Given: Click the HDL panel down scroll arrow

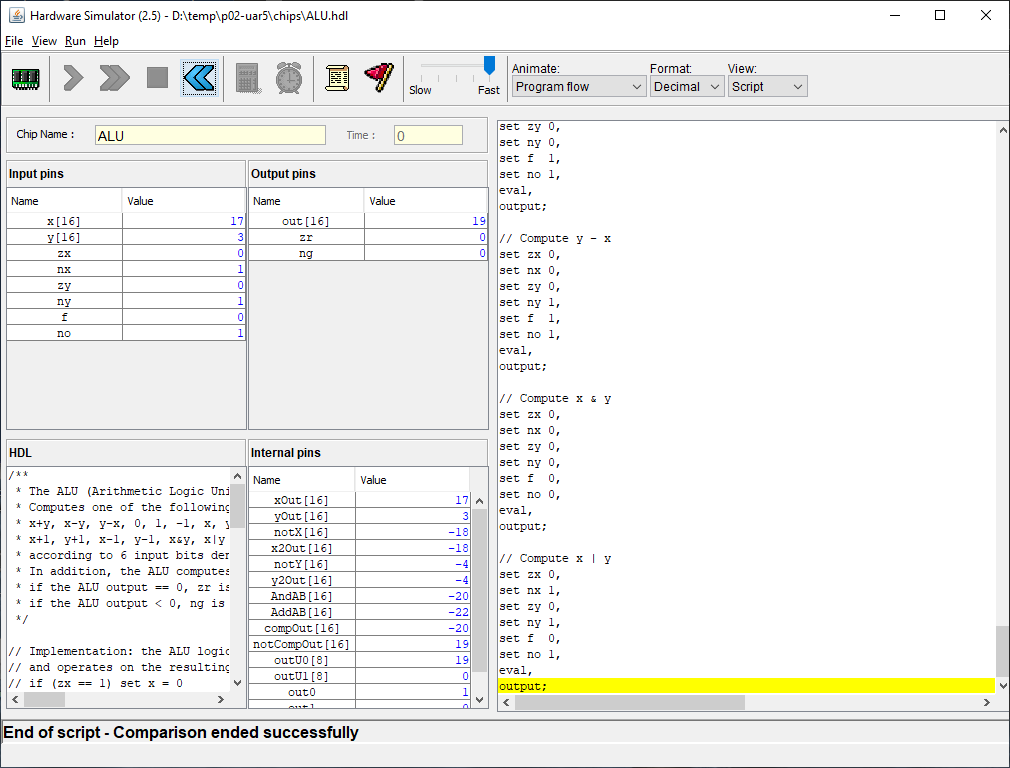Looking at the screenshot, I should click(x=238, y=682).
